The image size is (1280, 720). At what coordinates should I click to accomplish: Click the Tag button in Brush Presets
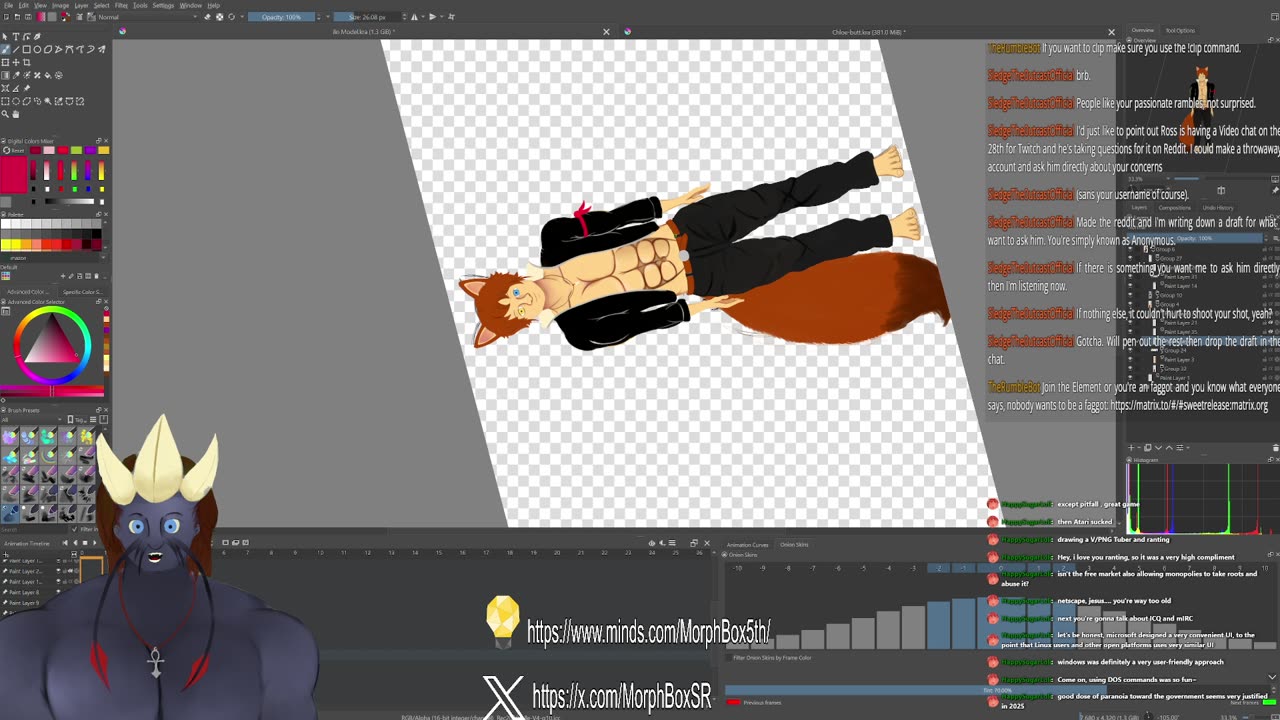[77, 419]
